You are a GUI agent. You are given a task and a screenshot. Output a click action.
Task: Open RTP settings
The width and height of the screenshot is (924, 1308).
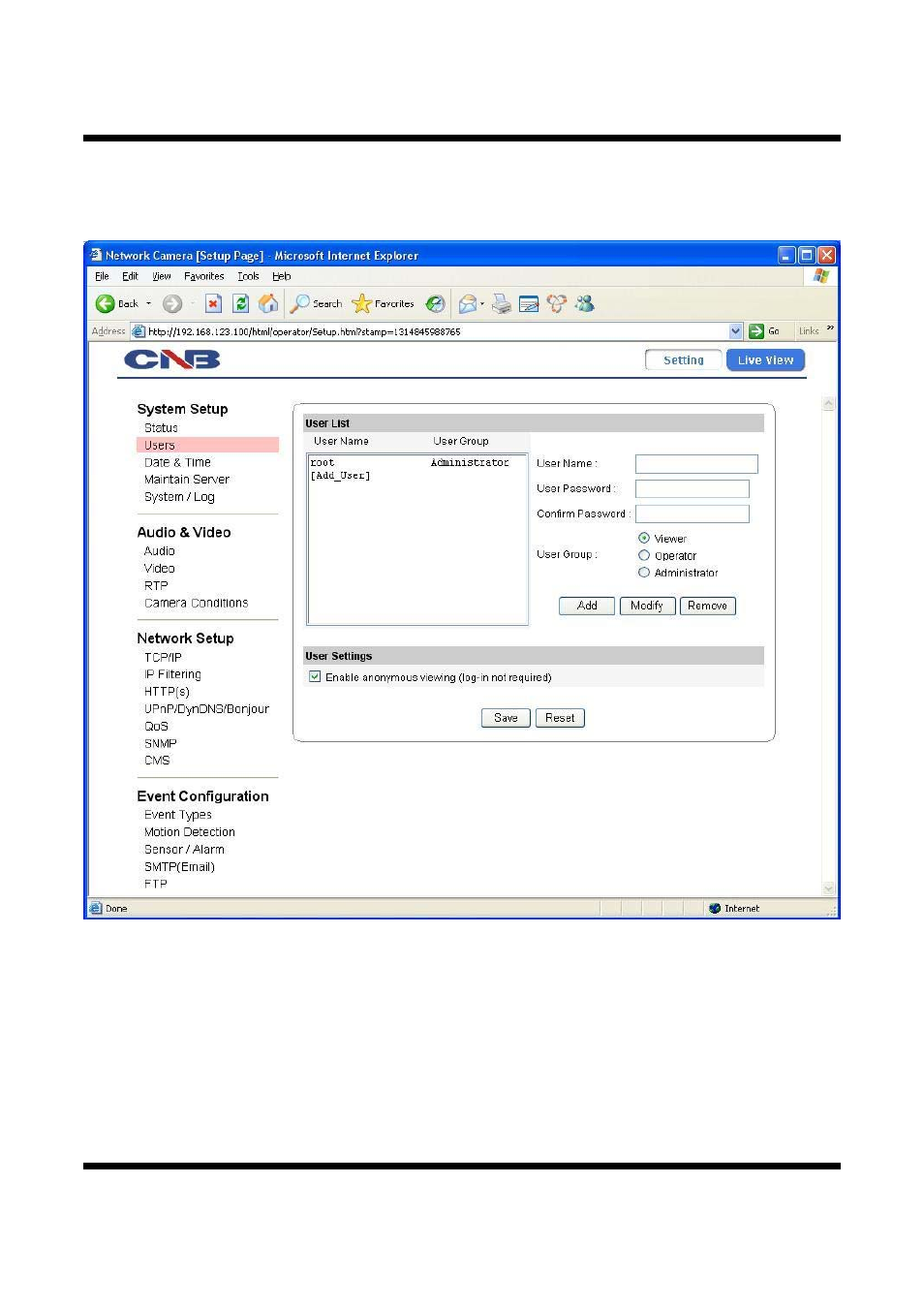click(156, 586)
